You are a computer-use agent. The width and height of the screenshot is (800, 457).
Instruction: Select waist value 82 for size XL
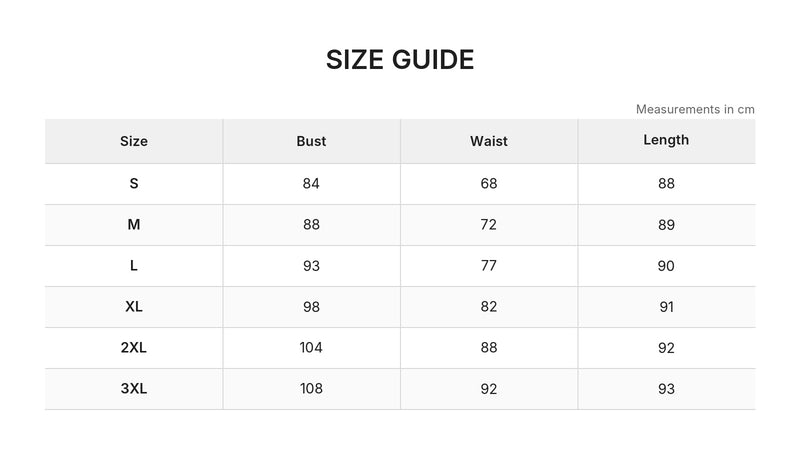pos(488,307)
